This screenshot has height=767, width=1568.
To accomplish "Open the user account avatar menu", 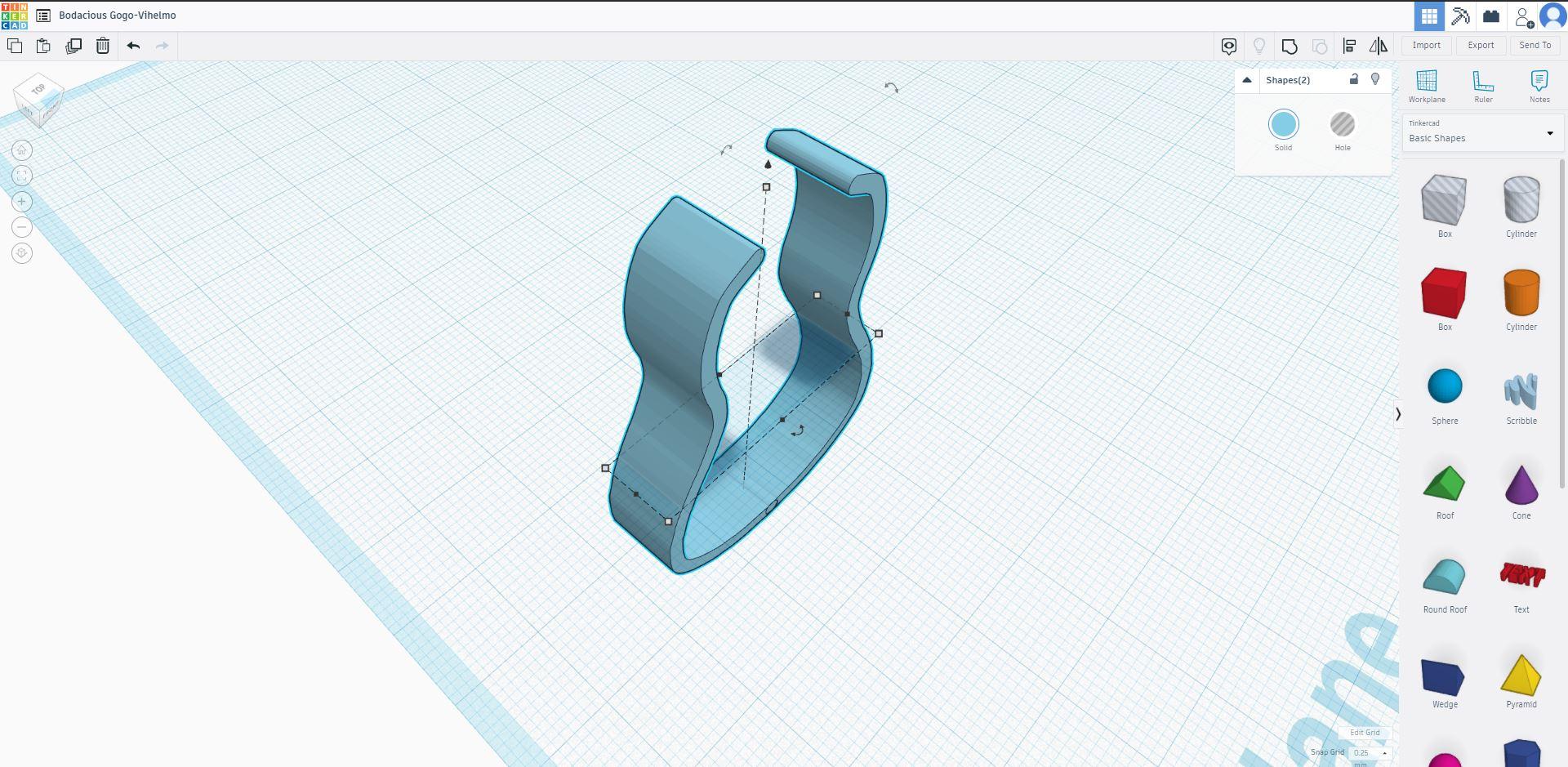I will (1552, 16).
